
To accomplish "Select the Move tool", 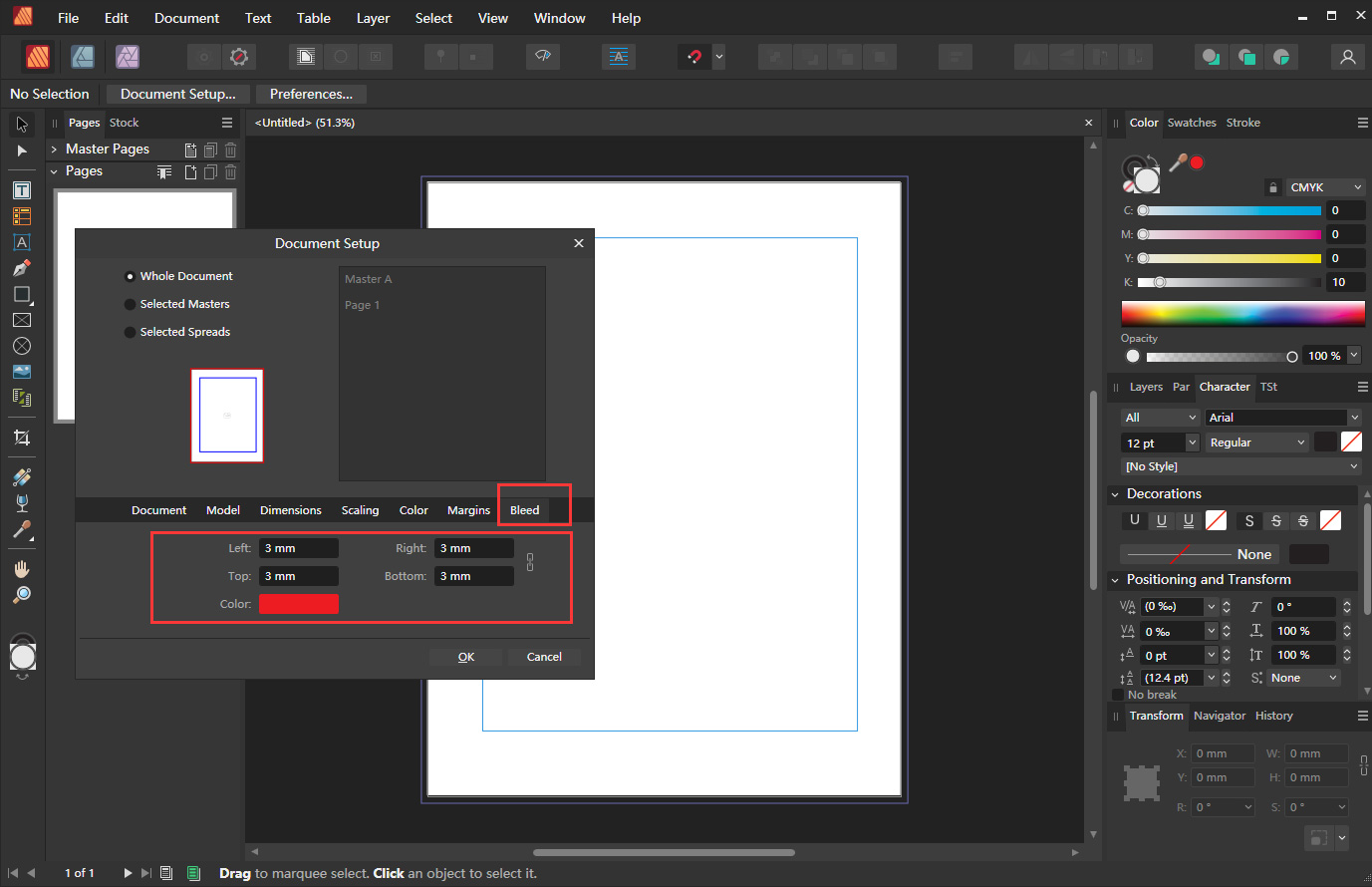I will click(x=22, y=125).
